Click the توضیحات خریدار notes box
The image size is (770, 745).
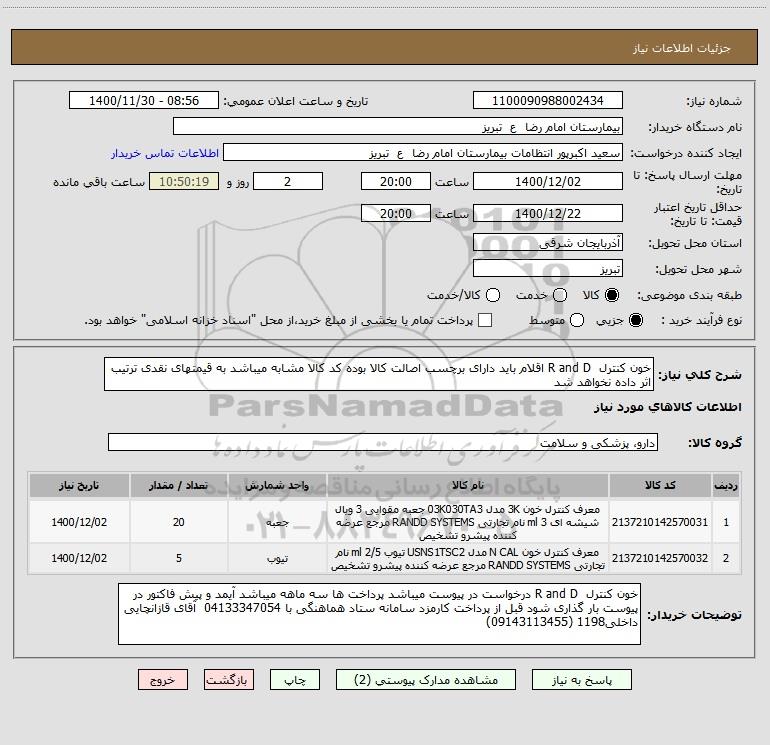click(379, 614)
